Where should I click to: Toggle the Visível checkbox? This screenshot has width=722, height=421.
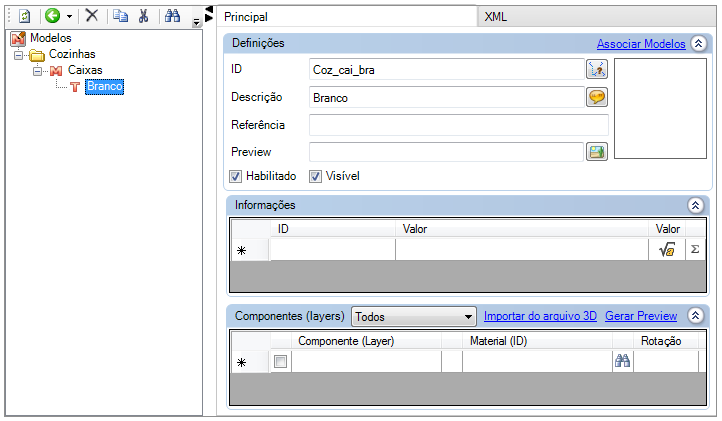(315, 176)
